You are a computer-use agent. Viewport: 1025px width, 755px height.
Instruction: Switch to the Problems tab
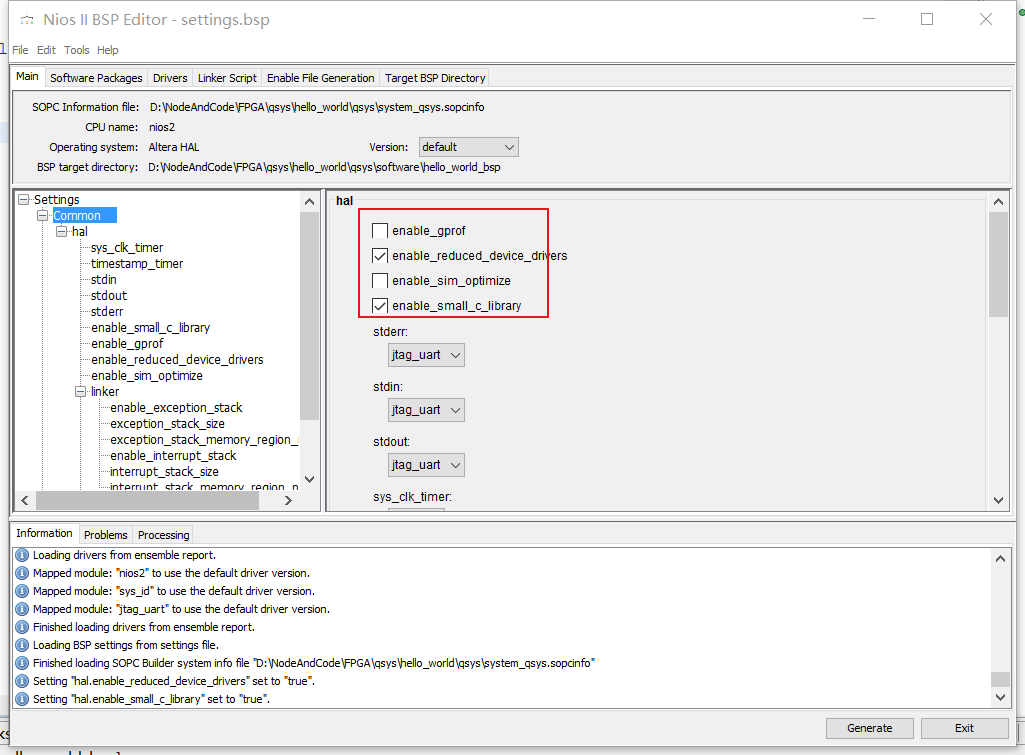[x=105, y=534]
